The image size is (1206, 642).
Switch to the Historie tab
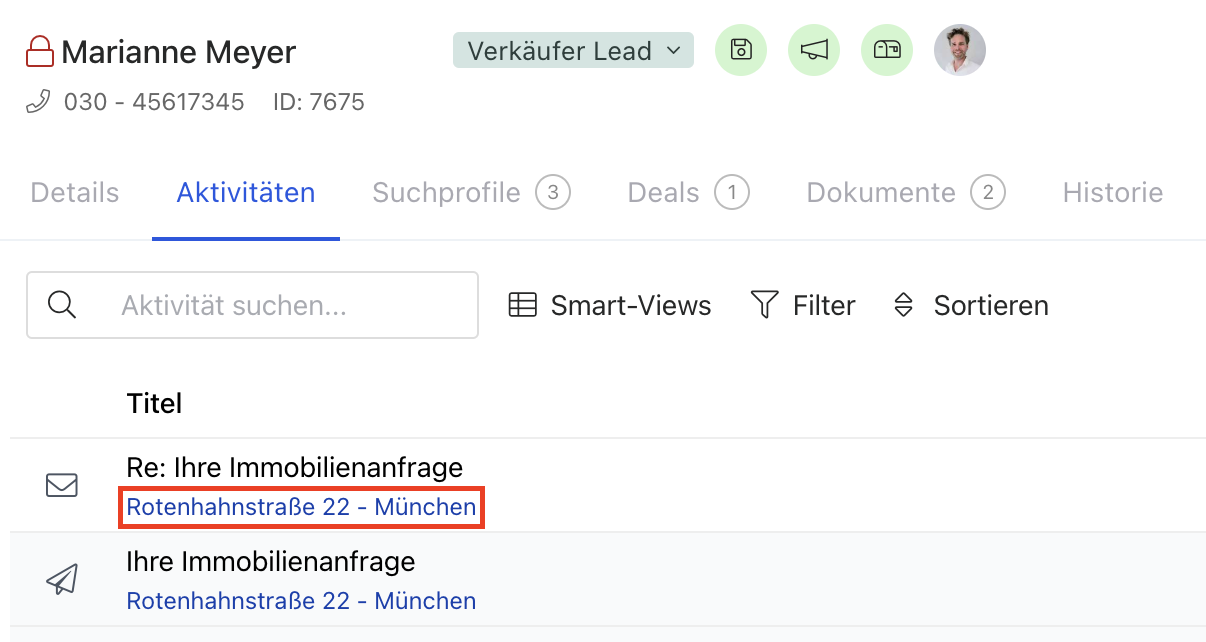pos(1113,193)
